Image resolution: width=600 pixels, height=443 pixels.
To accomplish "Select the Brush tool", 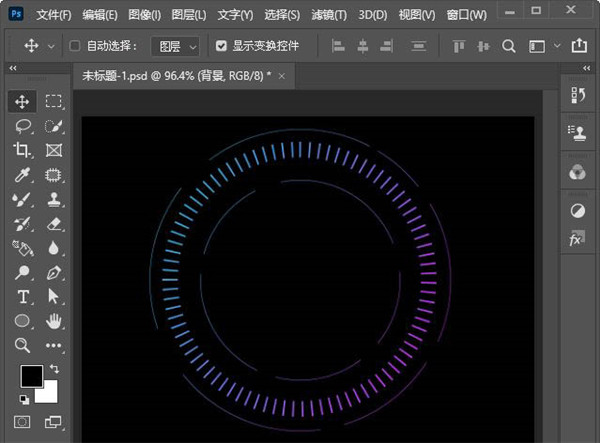I will (22, 199).
